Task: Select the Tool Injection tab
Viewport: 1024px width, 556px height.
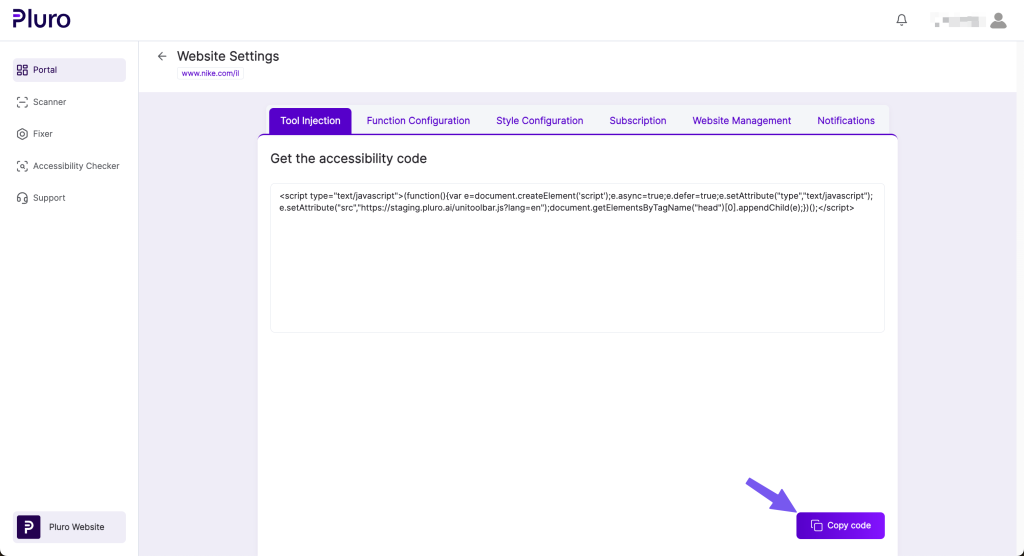Action: (x=310, y=121)
